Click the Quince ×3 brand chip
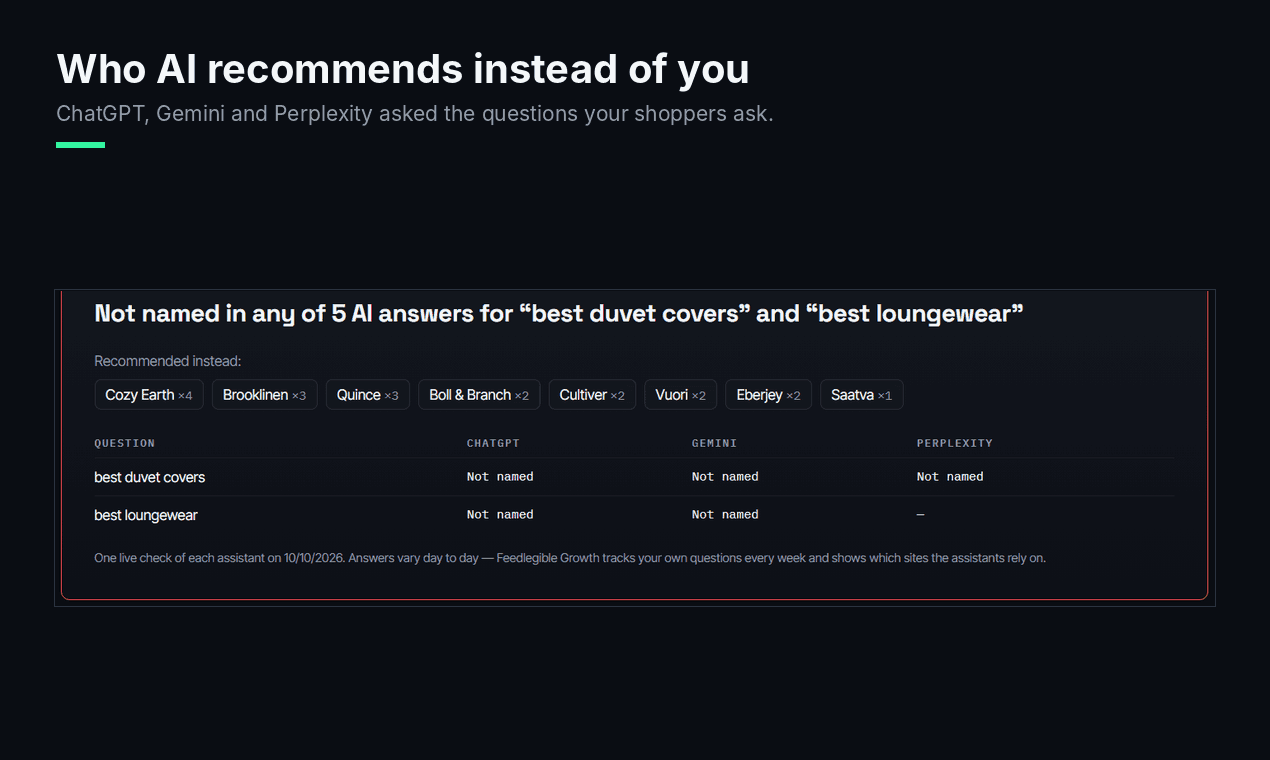Screen dimensions: 1270x760 (368, 395)
